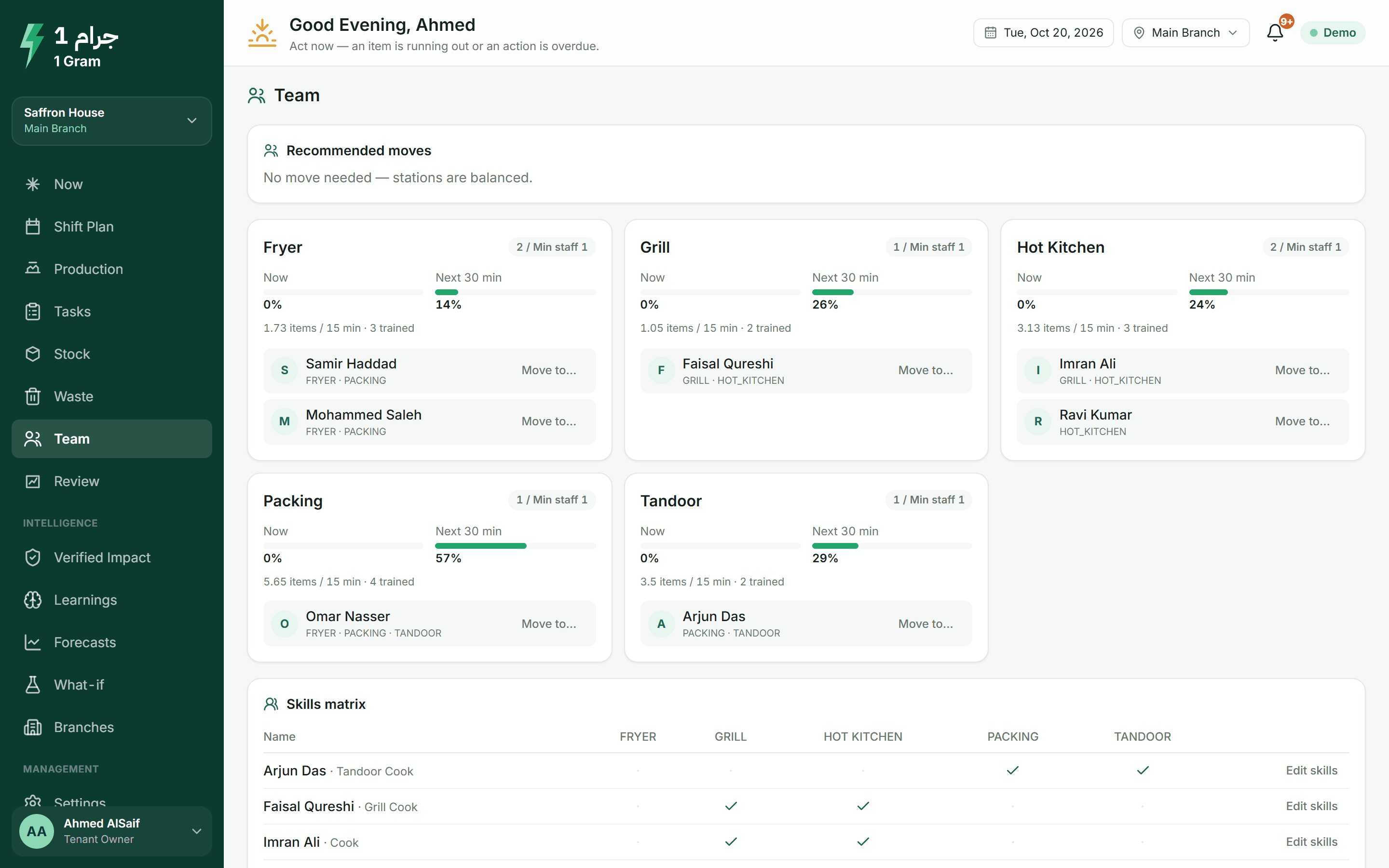Click the Stock box icon
The width and height of the screenshot is (1389, 868).
(33, 354)
